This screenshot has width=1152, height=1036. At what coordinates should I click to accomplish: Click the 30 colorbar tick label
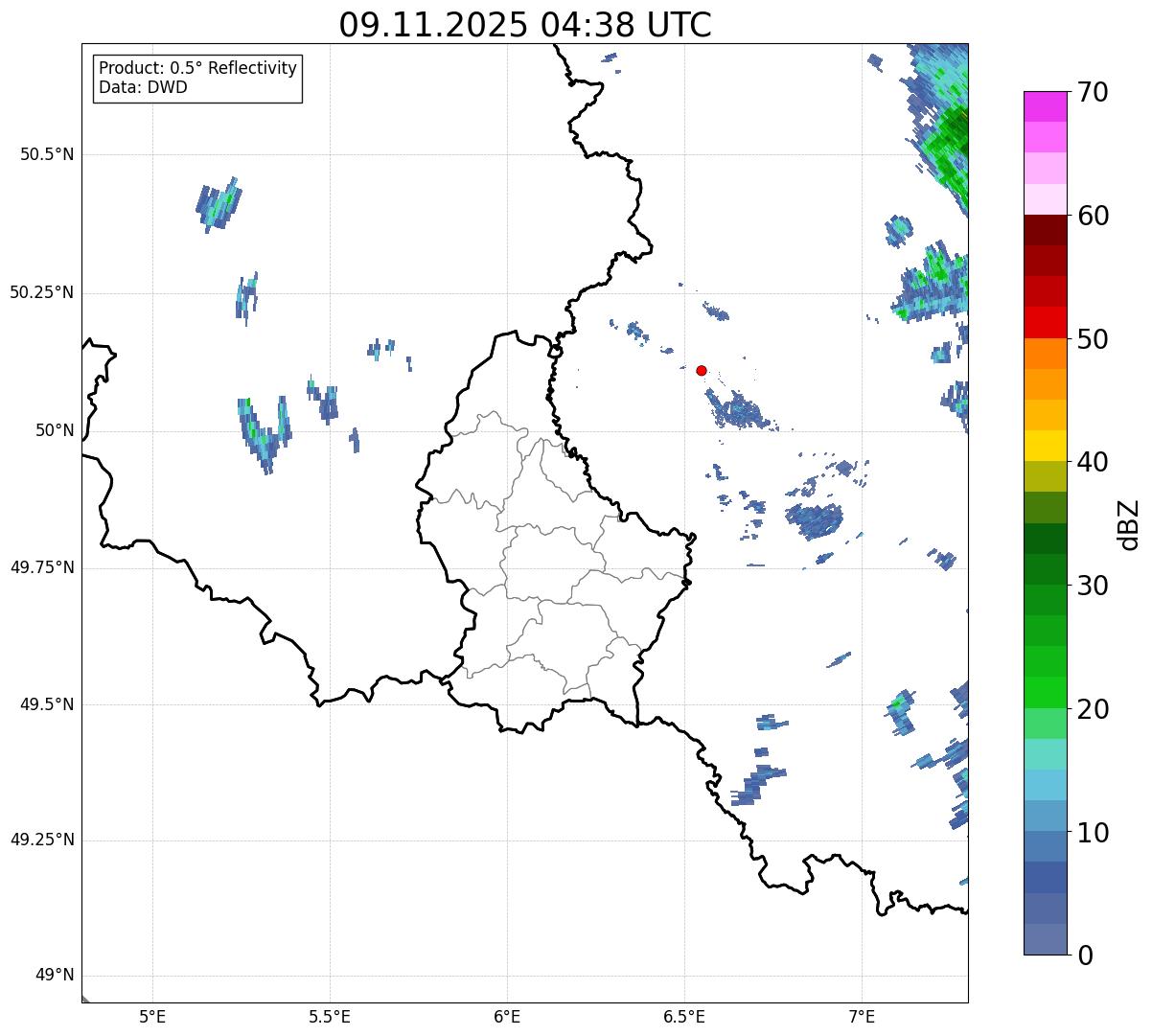1093,586
